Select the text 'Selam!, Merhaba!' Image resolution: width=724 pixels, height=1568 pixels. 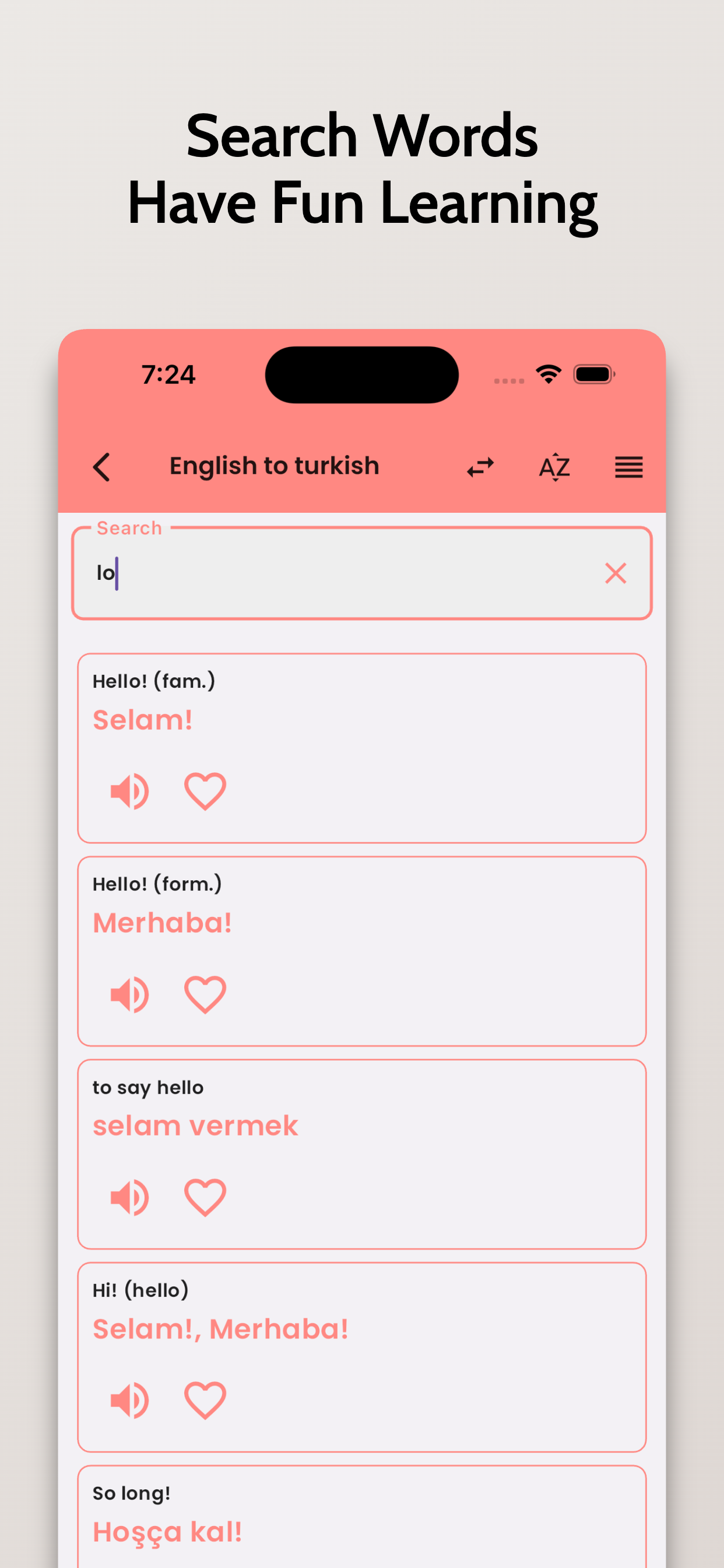pyautogui.click(x=220, y=1329)
